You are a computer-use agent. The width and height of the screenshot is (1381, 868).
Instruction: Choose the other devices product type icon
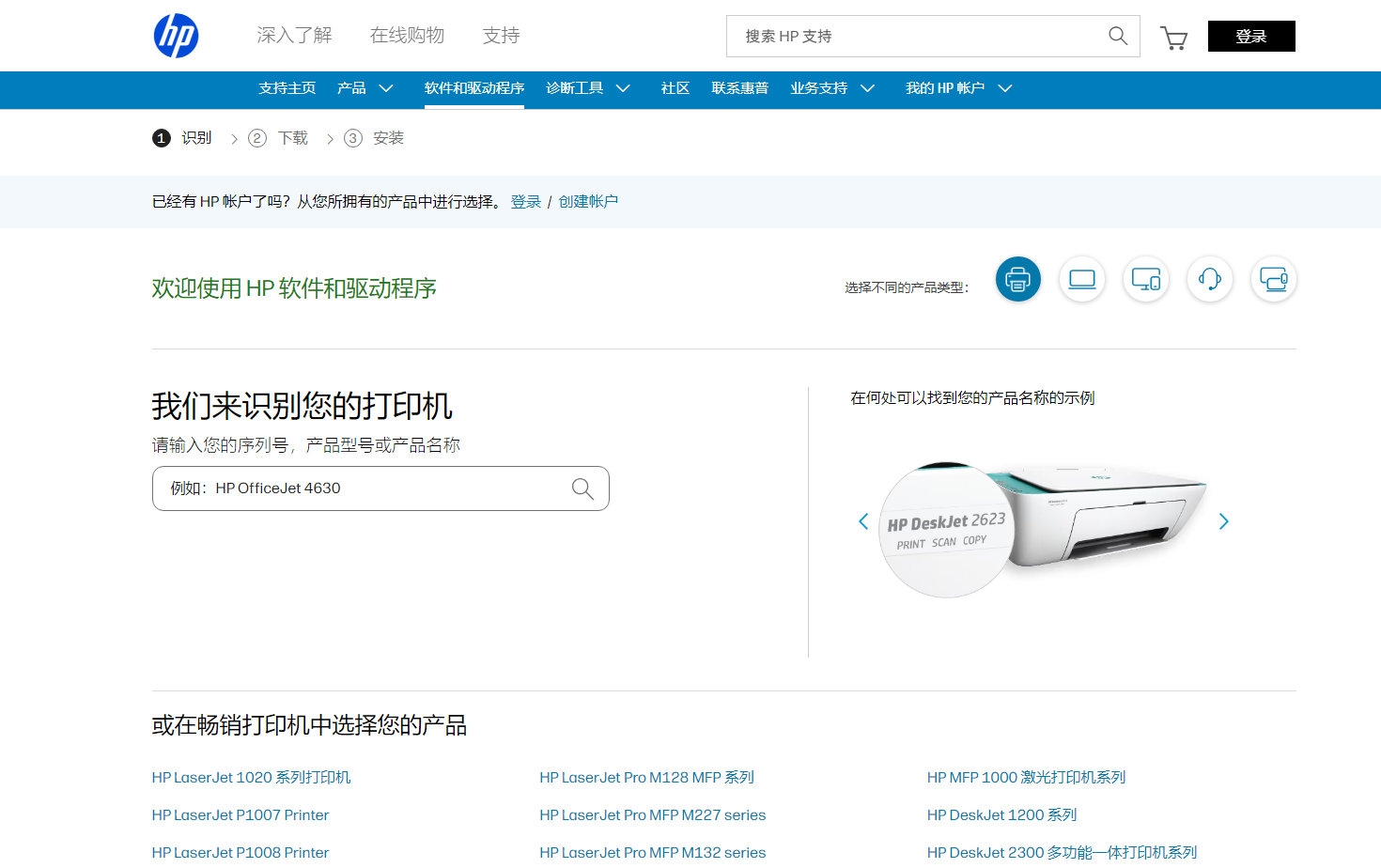pos(1273,279)
